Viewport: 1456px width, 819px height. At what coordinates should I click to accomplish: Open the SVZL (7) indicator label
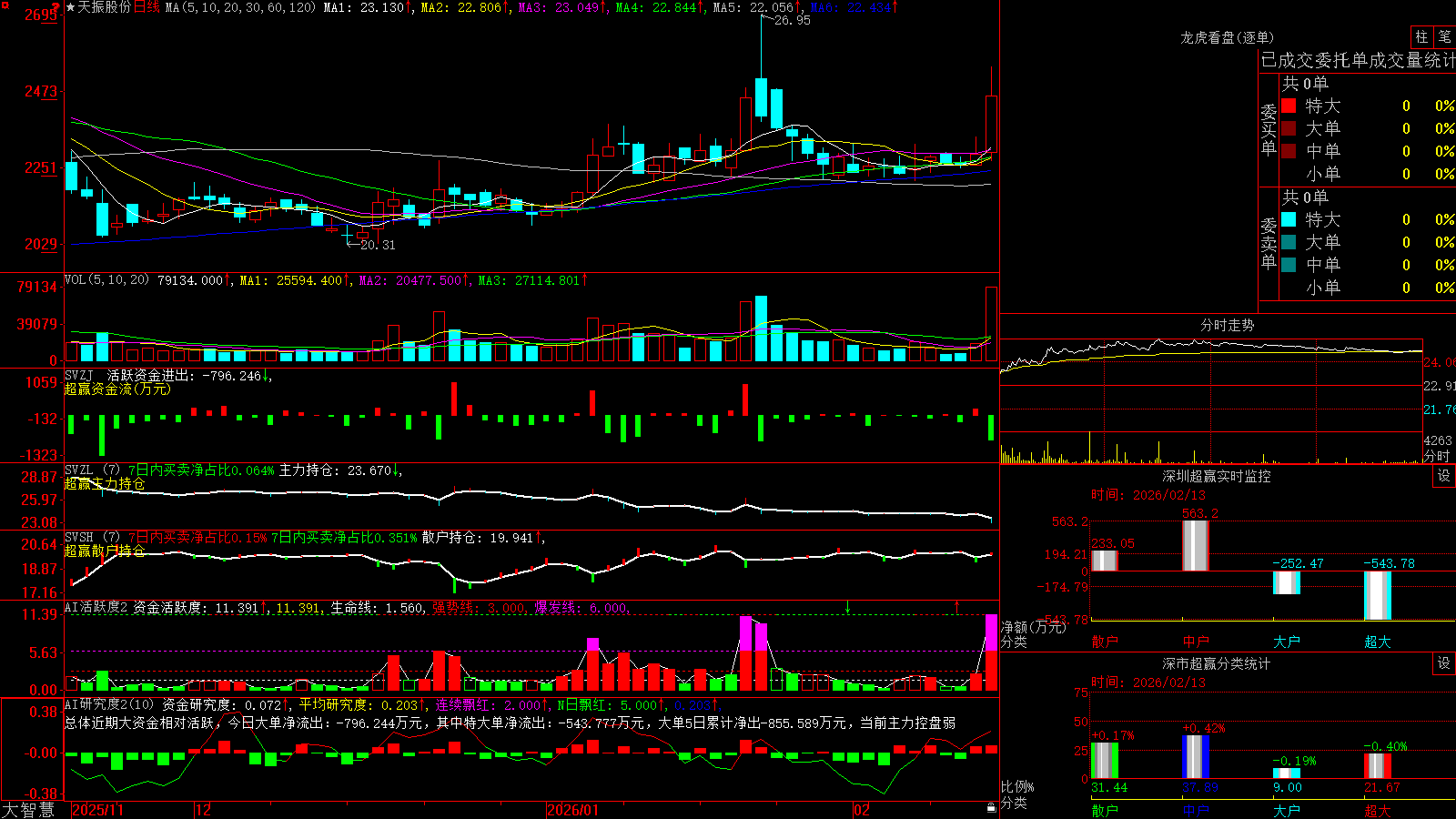[93, 470]
